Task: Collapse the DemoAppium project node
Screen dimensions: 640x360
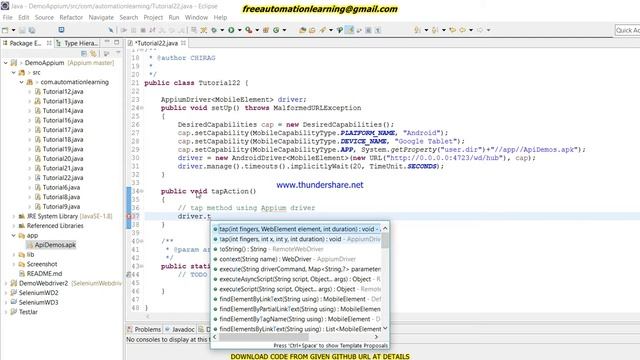Action: pyautogui.click(x=6, y=63)
